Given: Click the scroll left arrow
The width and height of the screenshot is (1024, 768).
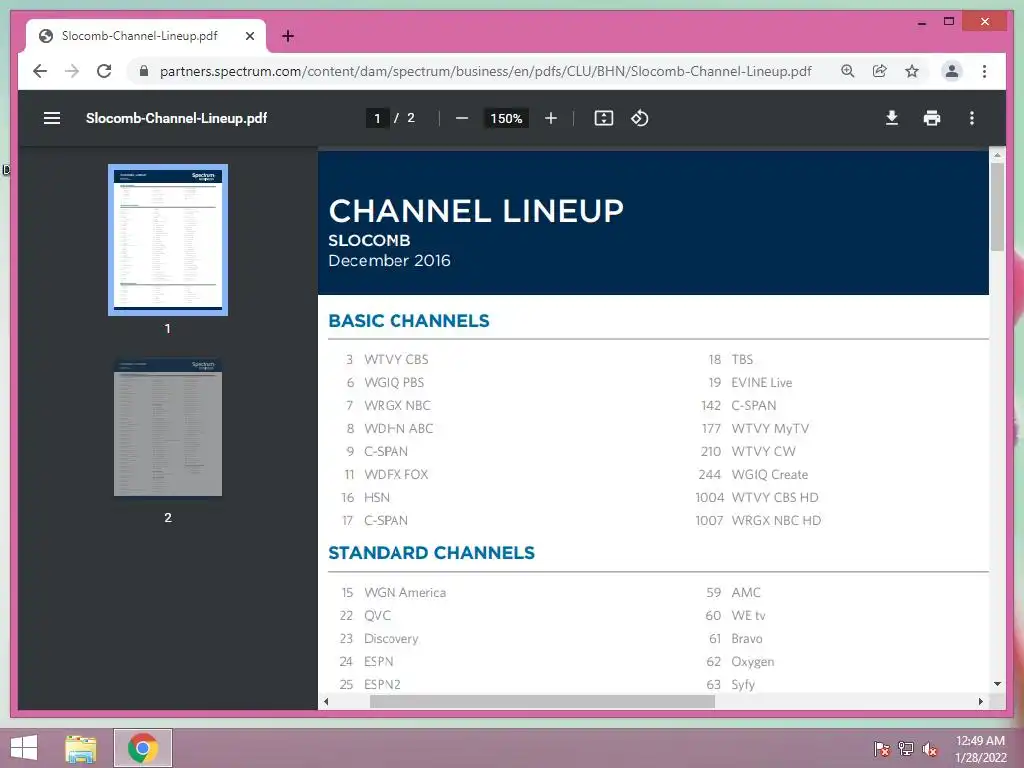Looking at the screenshot, I should tap(326, 701).
